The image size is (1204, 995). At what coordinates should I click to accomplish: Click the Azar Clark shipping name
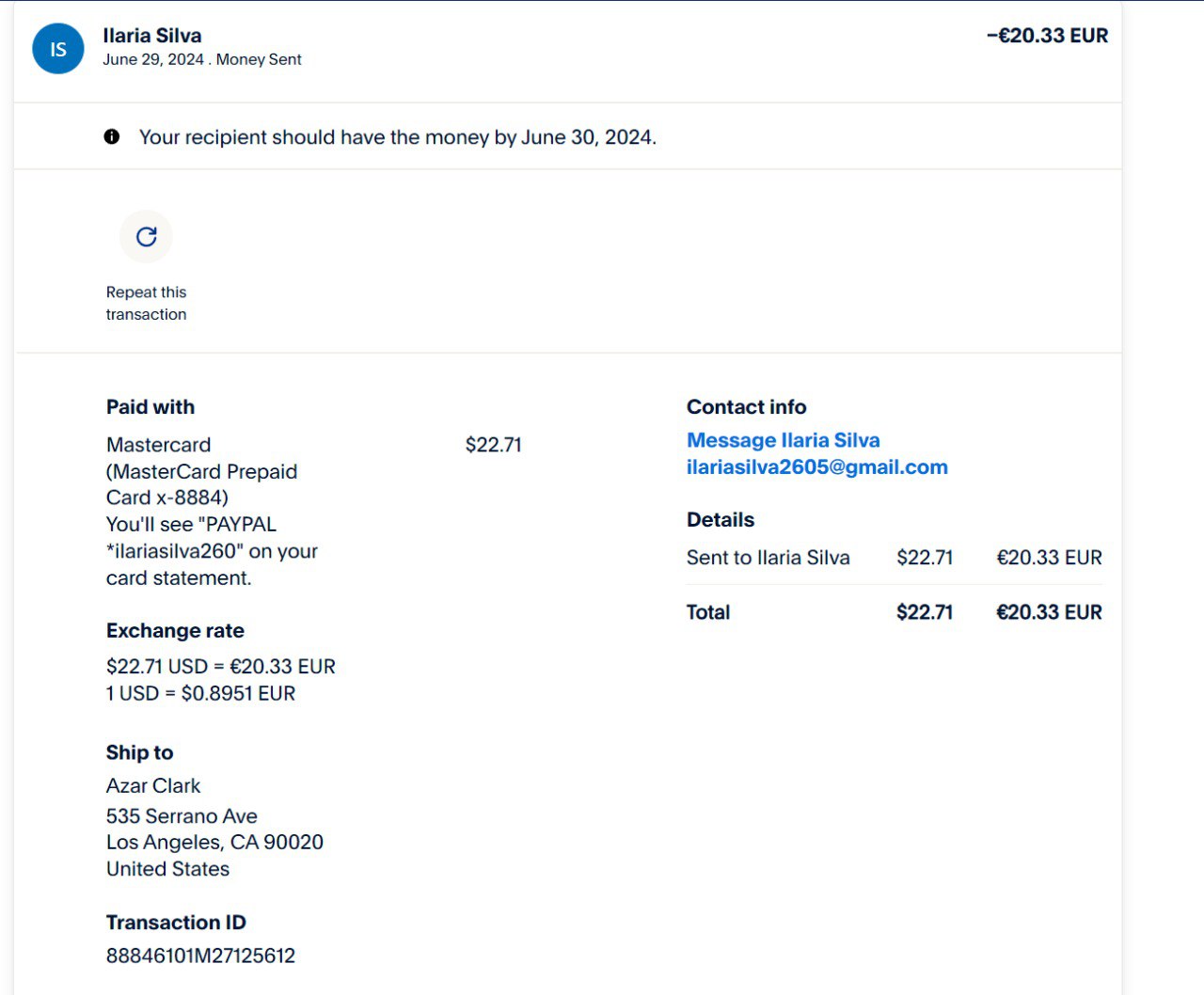coord(153,785)
